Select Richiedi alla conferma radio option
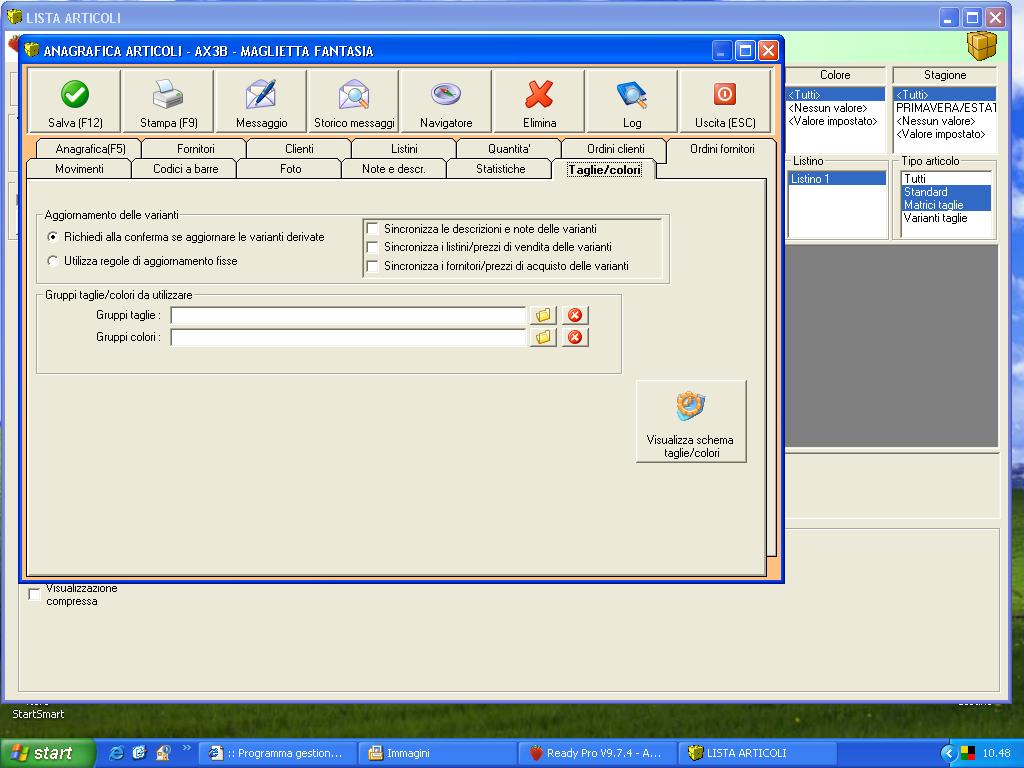The image size is (1024, 768). point(53,236)
